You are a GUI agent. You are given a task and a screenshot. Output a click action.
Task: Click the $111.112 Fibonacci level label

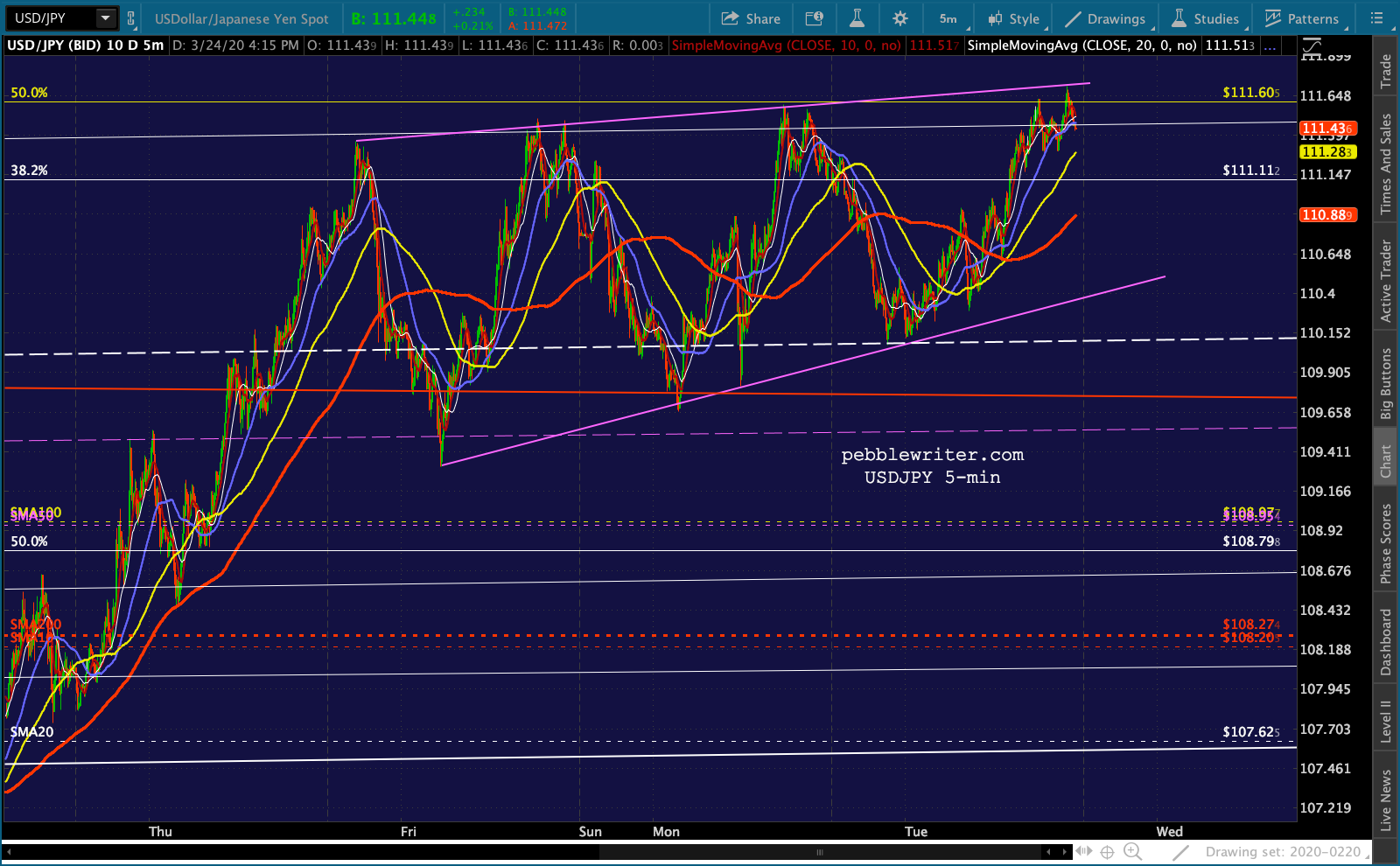click(x=1251, y=171)
